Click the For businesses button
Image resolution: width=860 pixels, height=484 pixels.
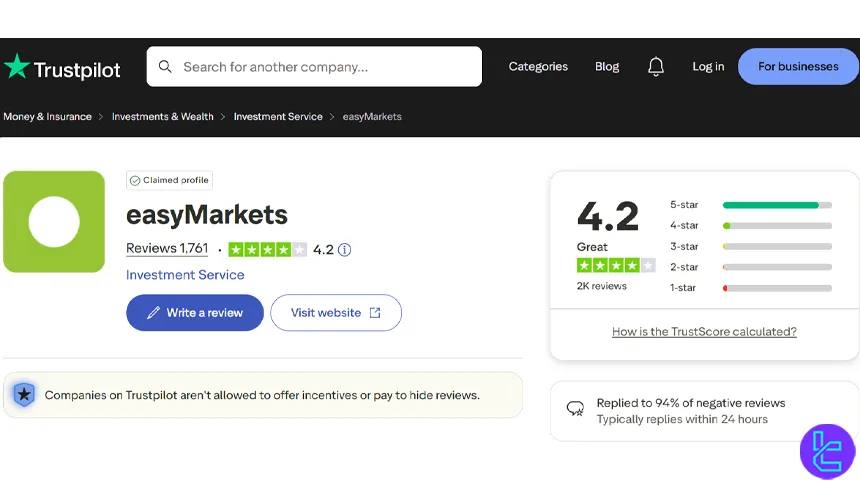[x=798, y=66]
